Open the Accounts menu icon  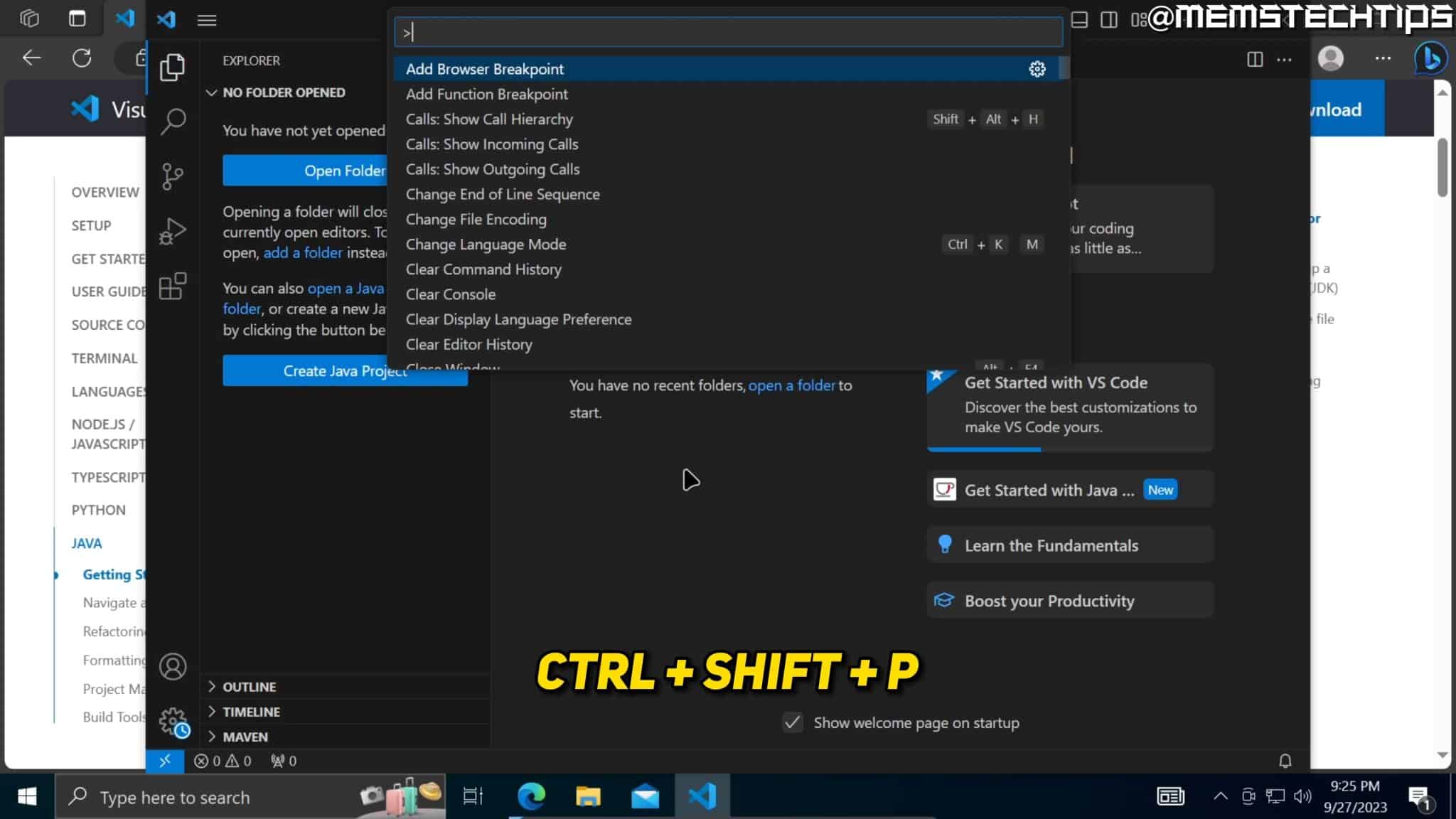pyautogui.click(x=173, y=667)
